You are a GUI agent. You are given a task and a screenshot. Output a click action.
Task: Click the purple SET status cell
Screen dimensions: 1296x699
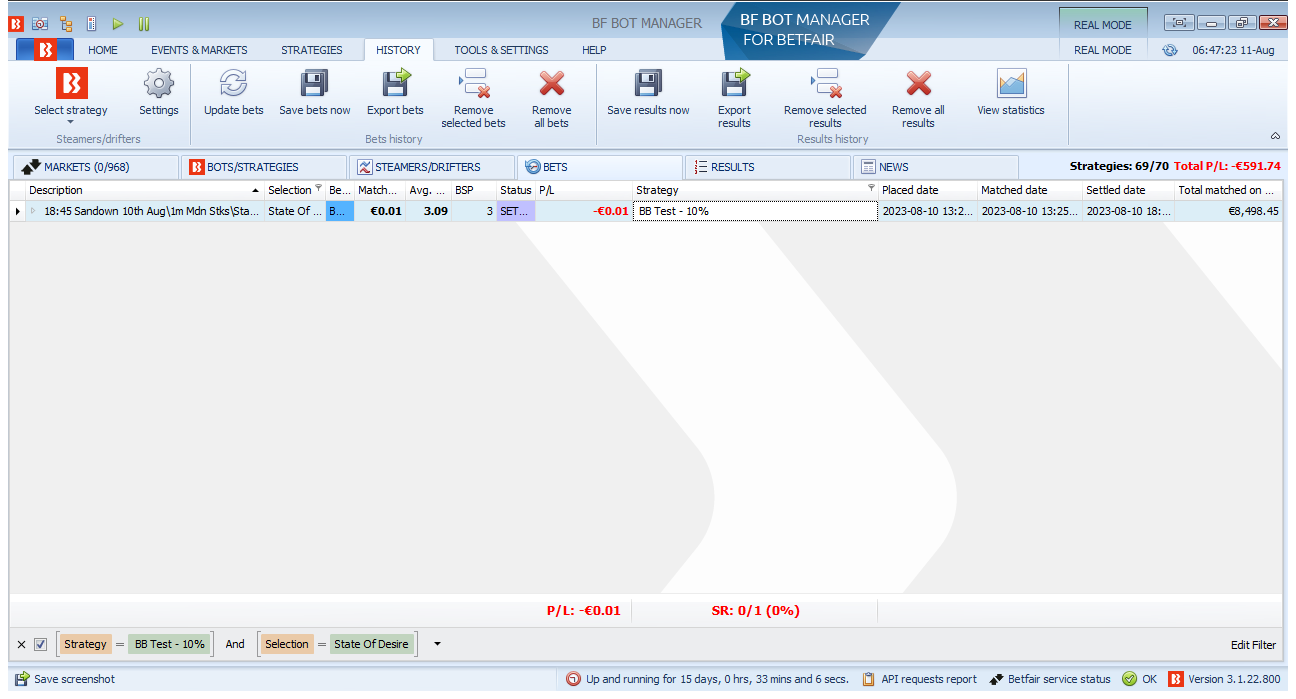[516, 211]
